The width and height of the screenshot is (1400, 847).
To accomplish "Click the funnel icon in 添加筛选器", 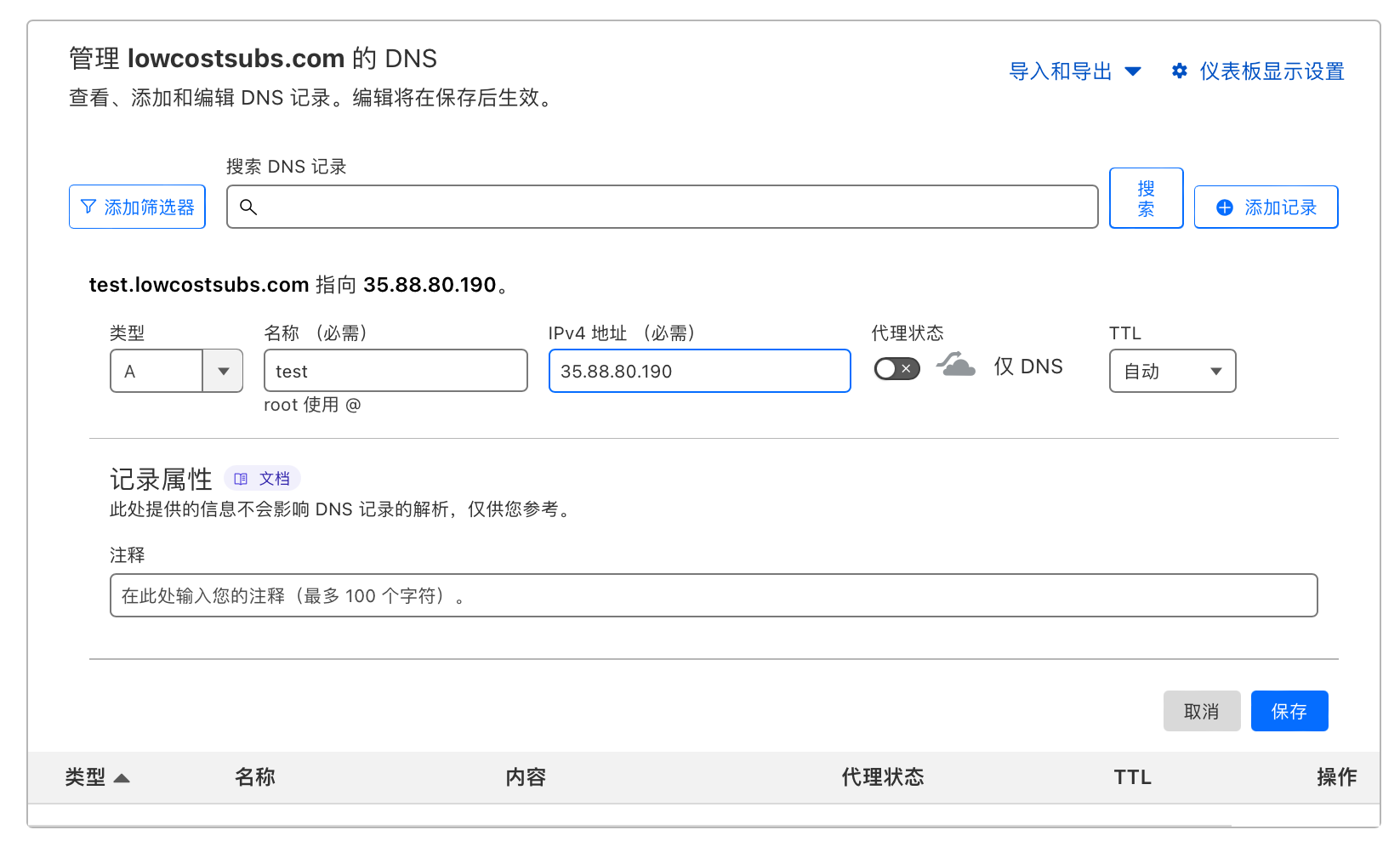I will pyautogui.click(x=88, y=207).
